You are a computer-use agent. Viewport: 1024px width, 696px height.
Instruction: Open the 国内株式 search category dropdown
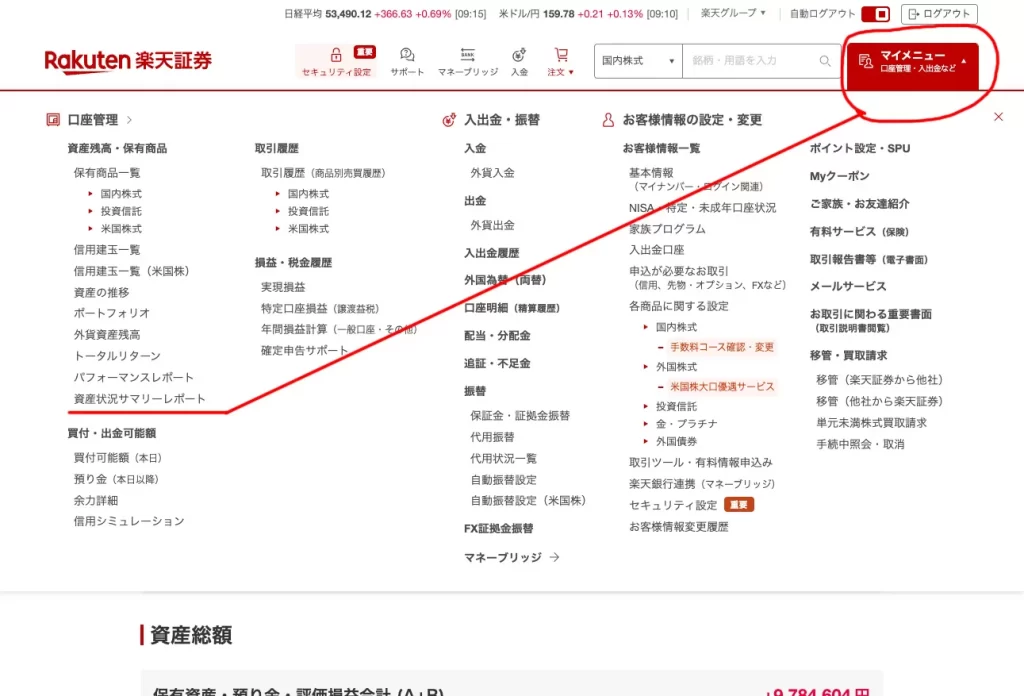[x=638, y=61]
